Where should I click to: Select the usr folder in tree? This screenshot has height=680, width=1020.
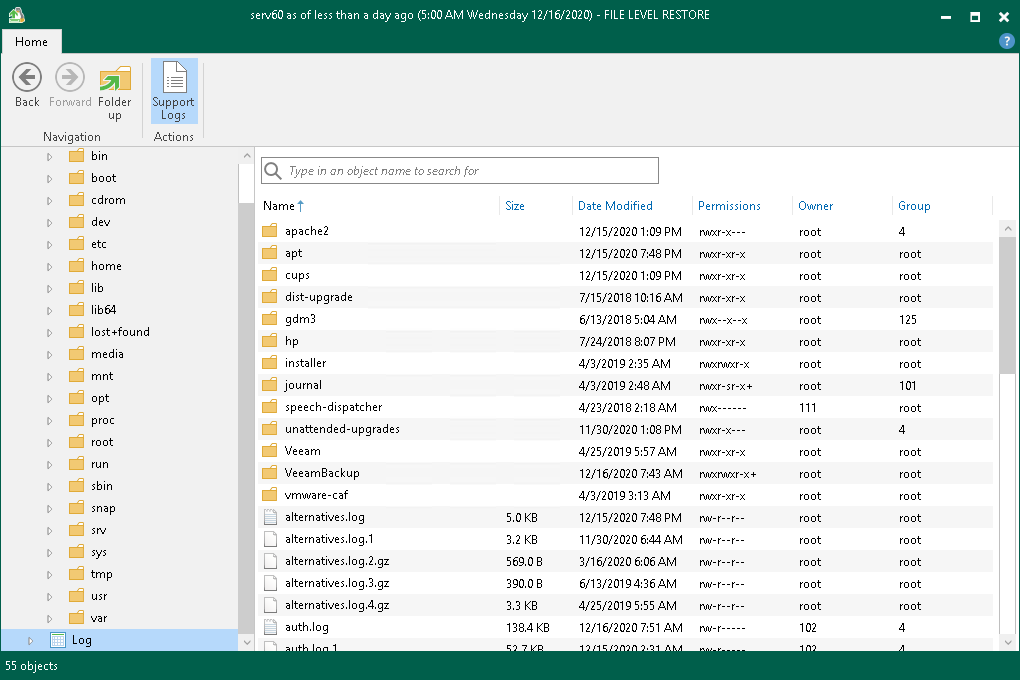99,596
